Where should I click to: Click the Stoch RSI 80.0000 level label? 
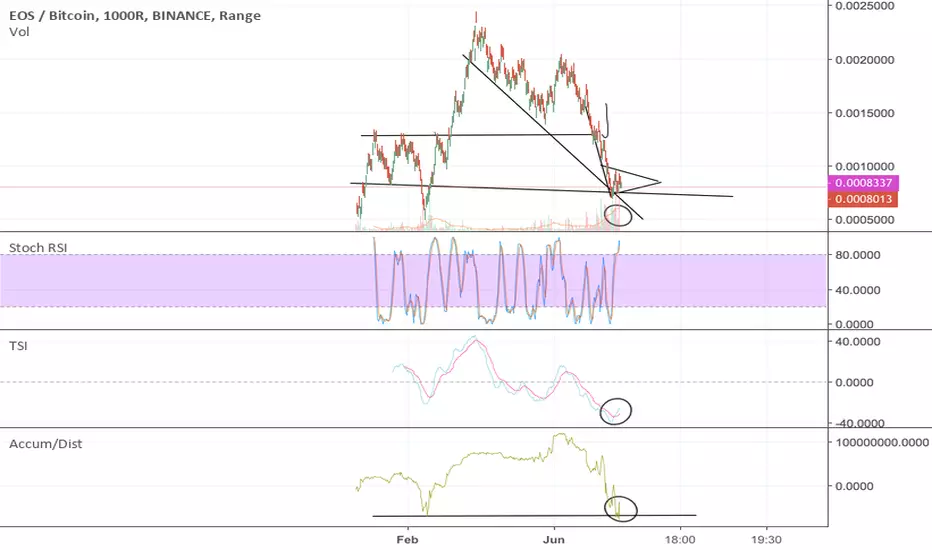[x=858, y=254]
